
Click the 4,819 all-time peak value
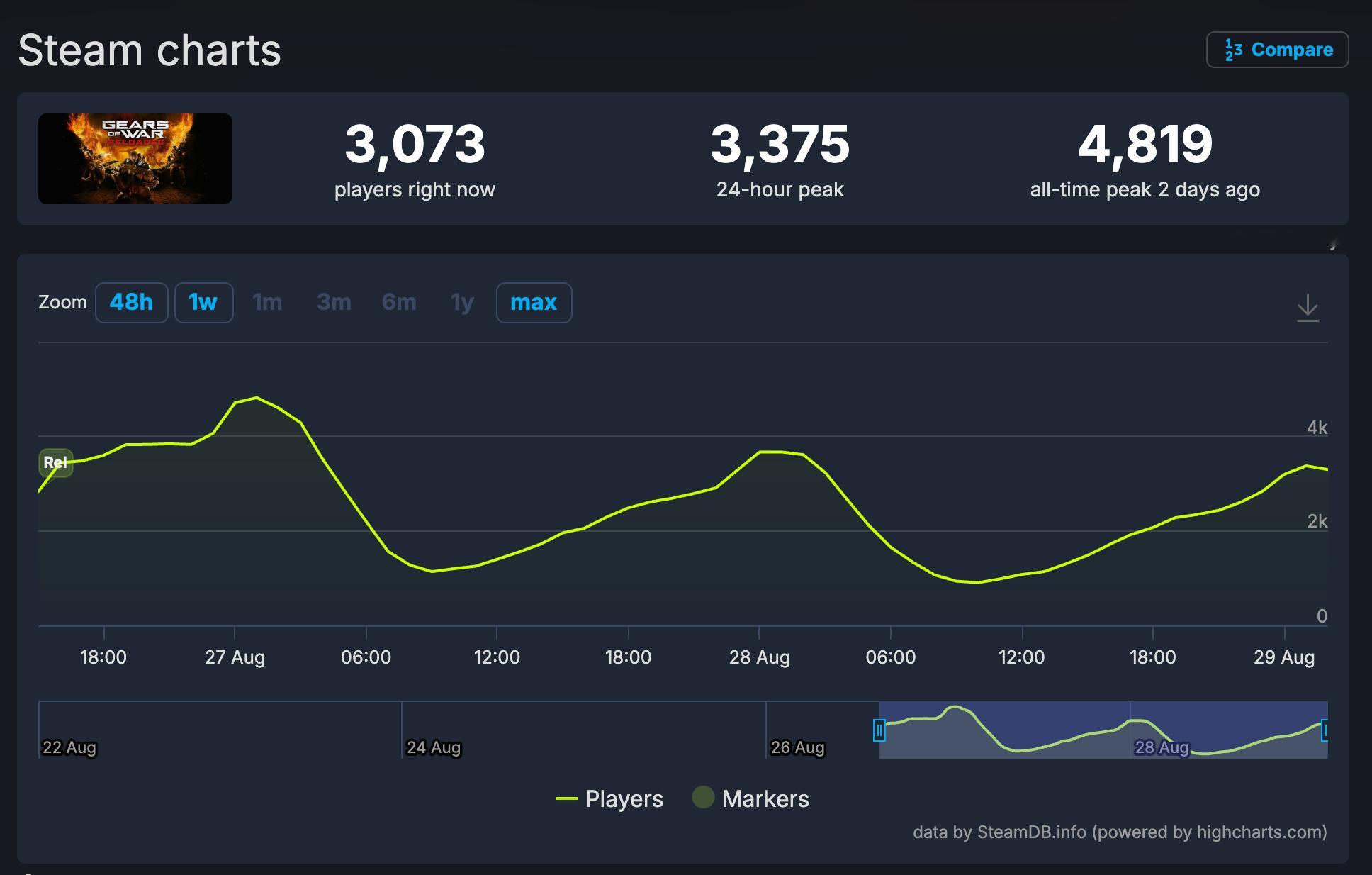tap(1145, 144)
